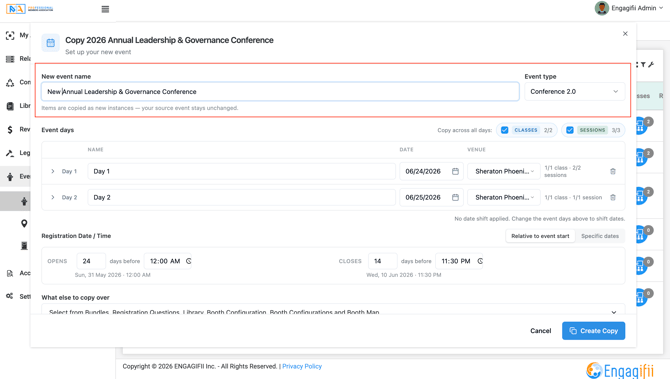Open calendar picker for 06/25/2026 date
The height and width of the screenshot is (379, 670).
pos(455,197)
